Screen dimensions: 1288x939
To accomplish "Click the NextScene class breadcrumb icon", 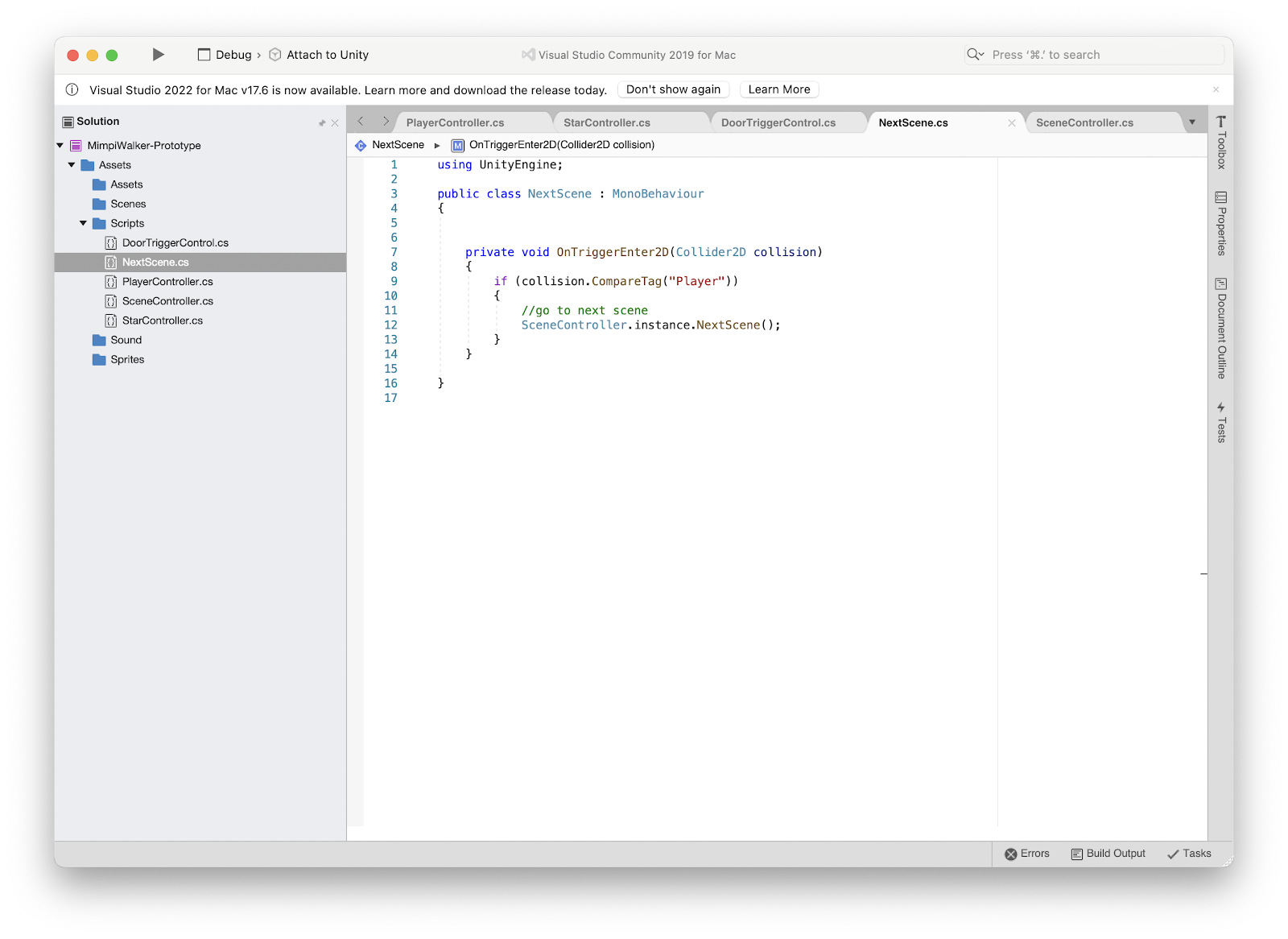I will [361, 146].
